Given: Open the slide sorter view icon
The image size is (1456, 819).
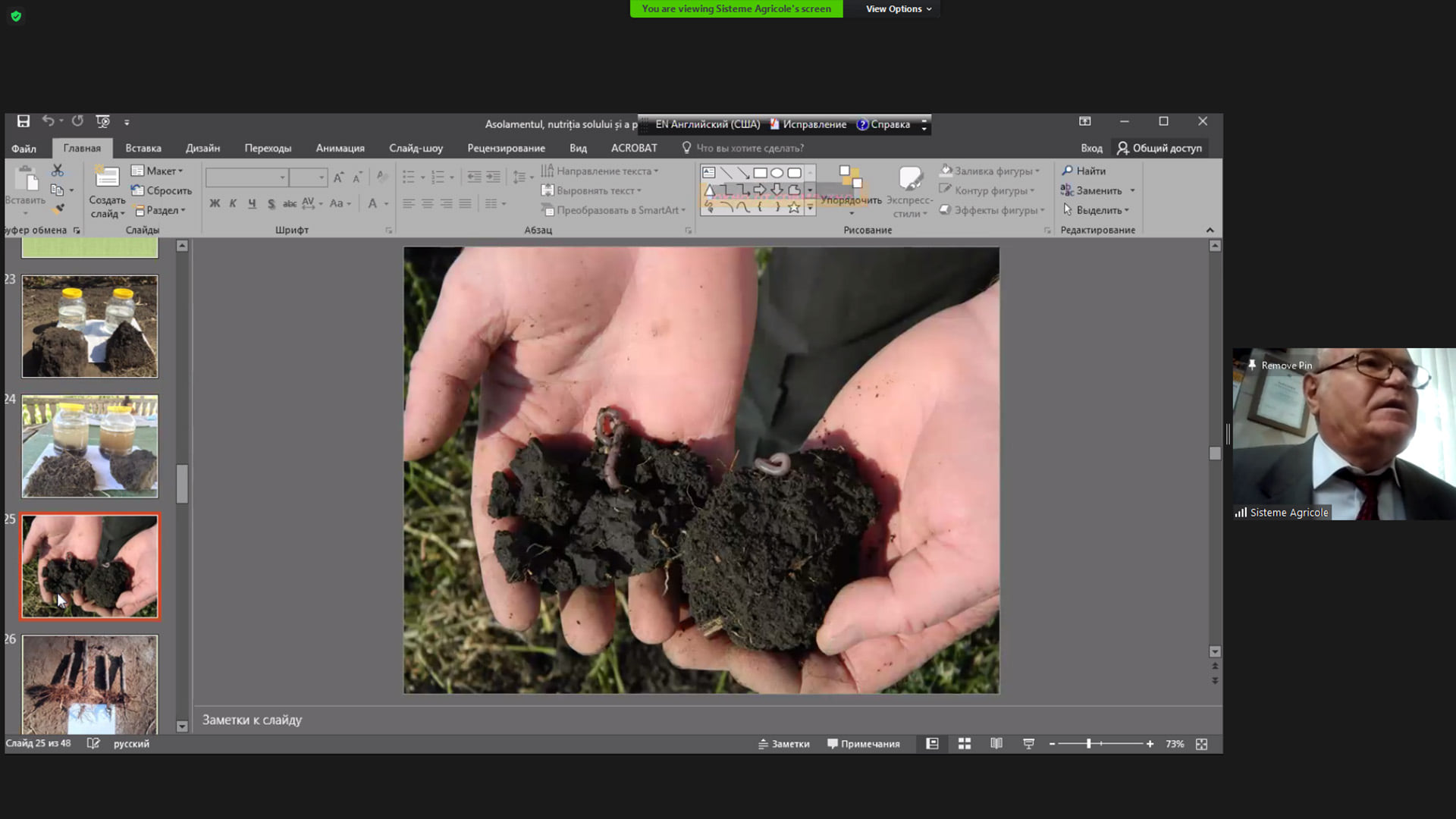Looking at the screenshot, I should (965, 744).
